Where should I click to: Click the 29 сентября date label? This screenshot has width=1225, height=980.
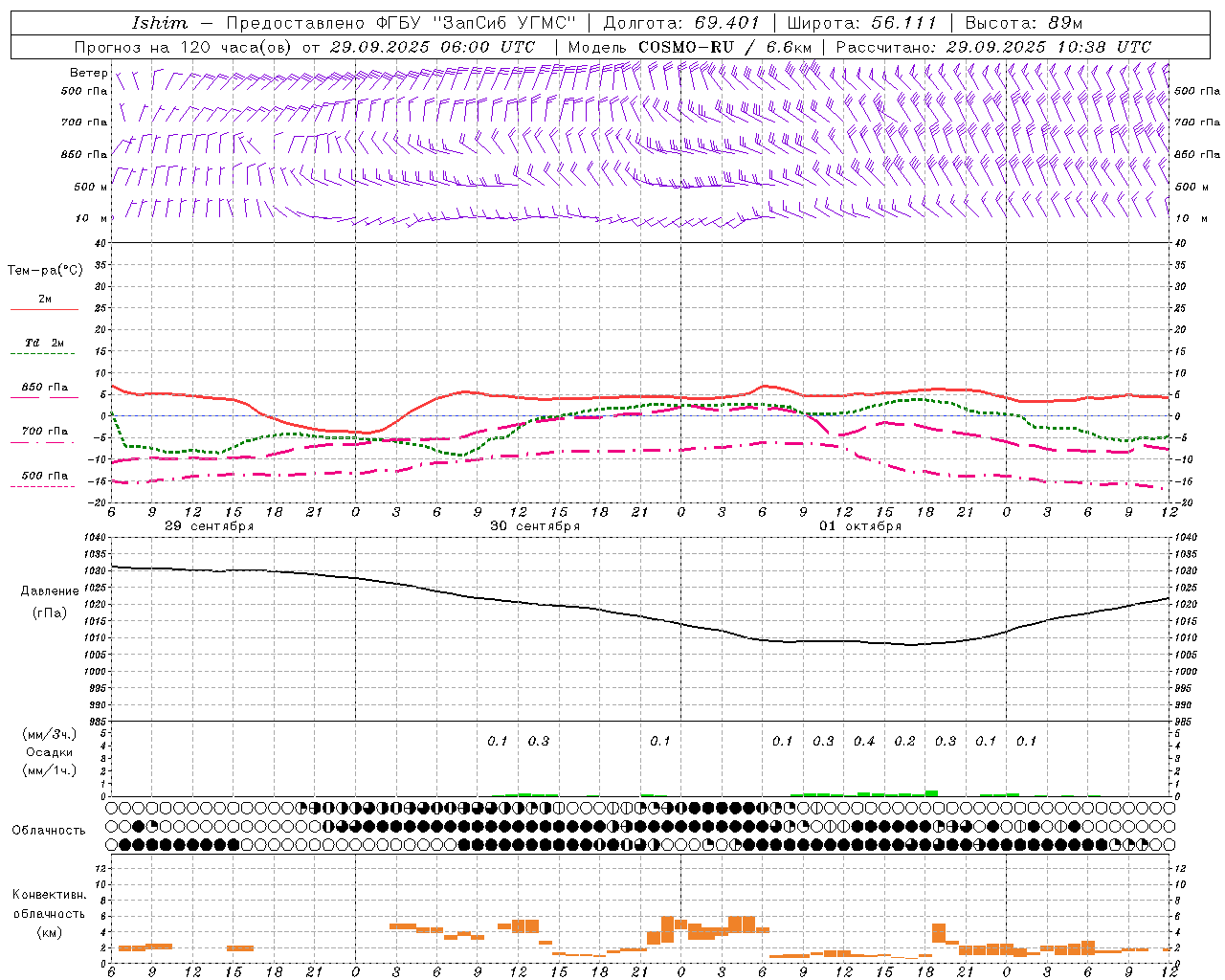(210, 526)
